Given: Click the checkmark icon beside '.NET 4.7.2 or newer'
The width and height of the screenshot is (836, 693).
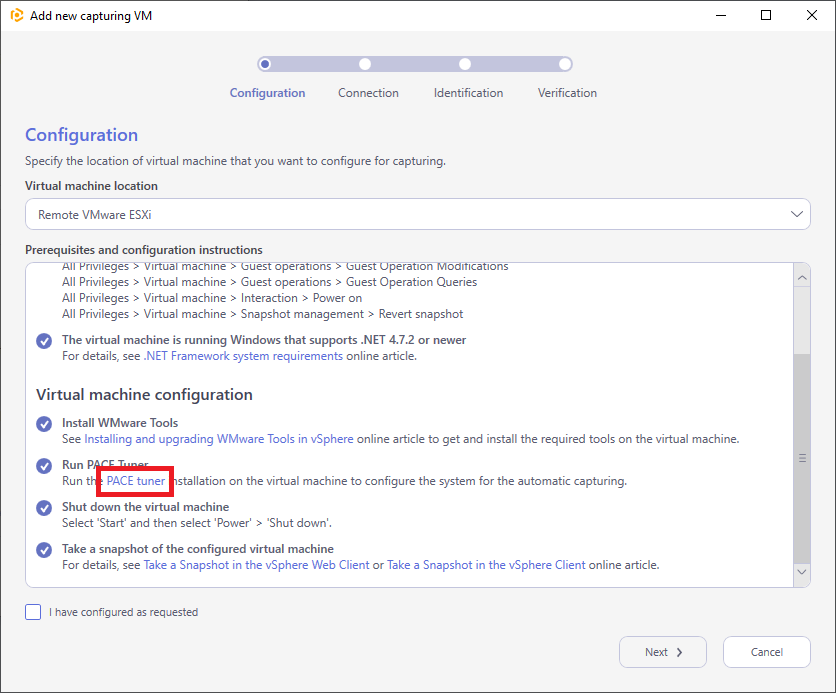Looking at the screenshot, I should pos(44,341).
